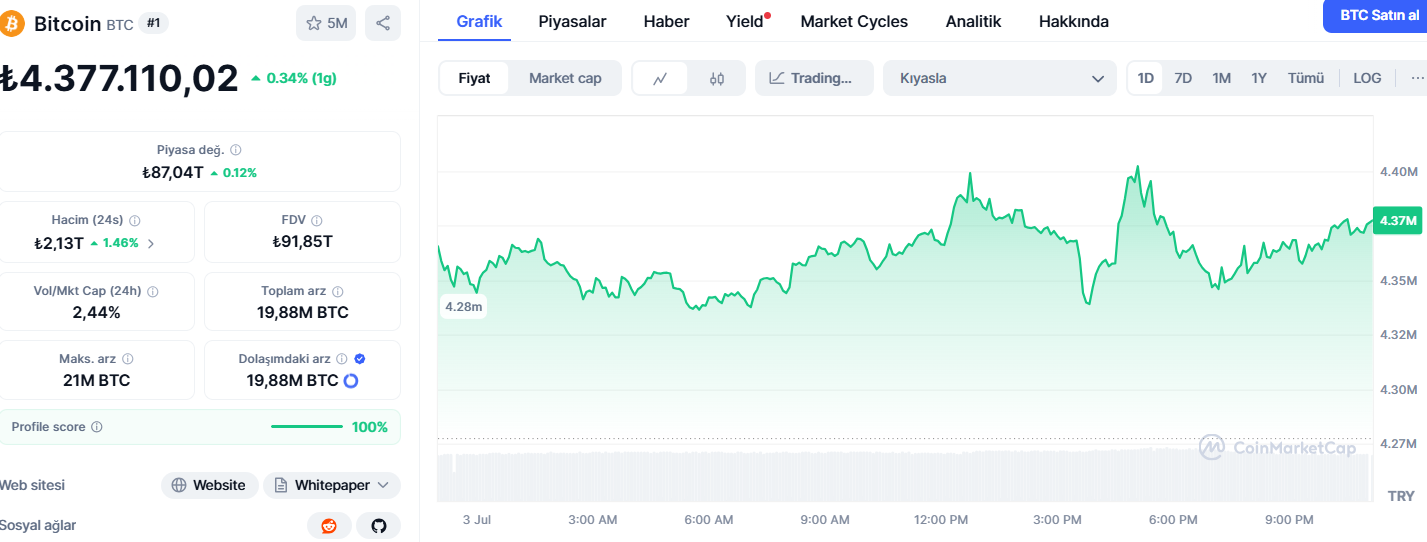Show info for Hacim (24s)
The height and width of the screenshot is (542, 1427).
tap(135, 220)
